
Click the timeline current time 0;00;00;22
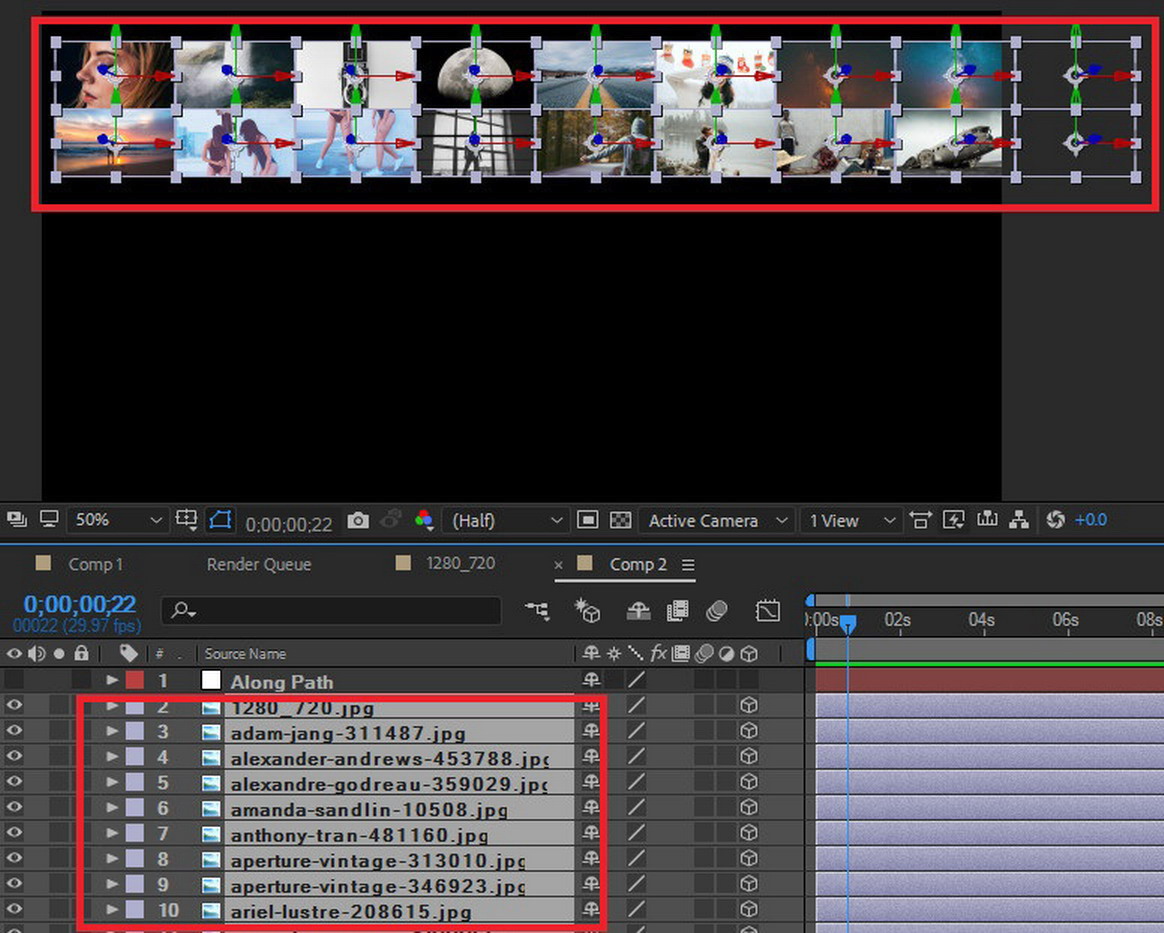tap(80, 604)
